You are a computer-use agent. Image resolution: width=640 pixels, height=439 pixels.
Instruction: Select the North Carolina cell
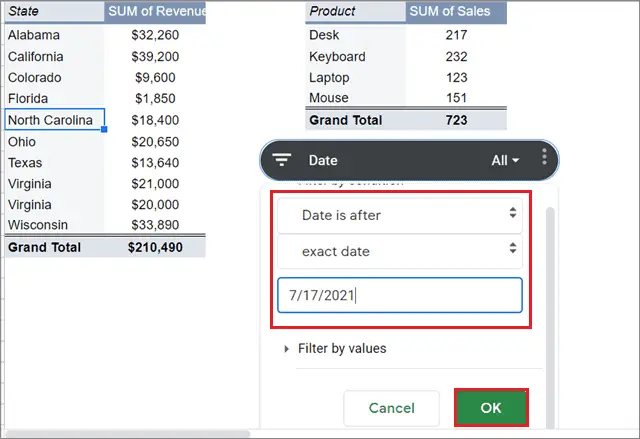[x=54, y=119]
